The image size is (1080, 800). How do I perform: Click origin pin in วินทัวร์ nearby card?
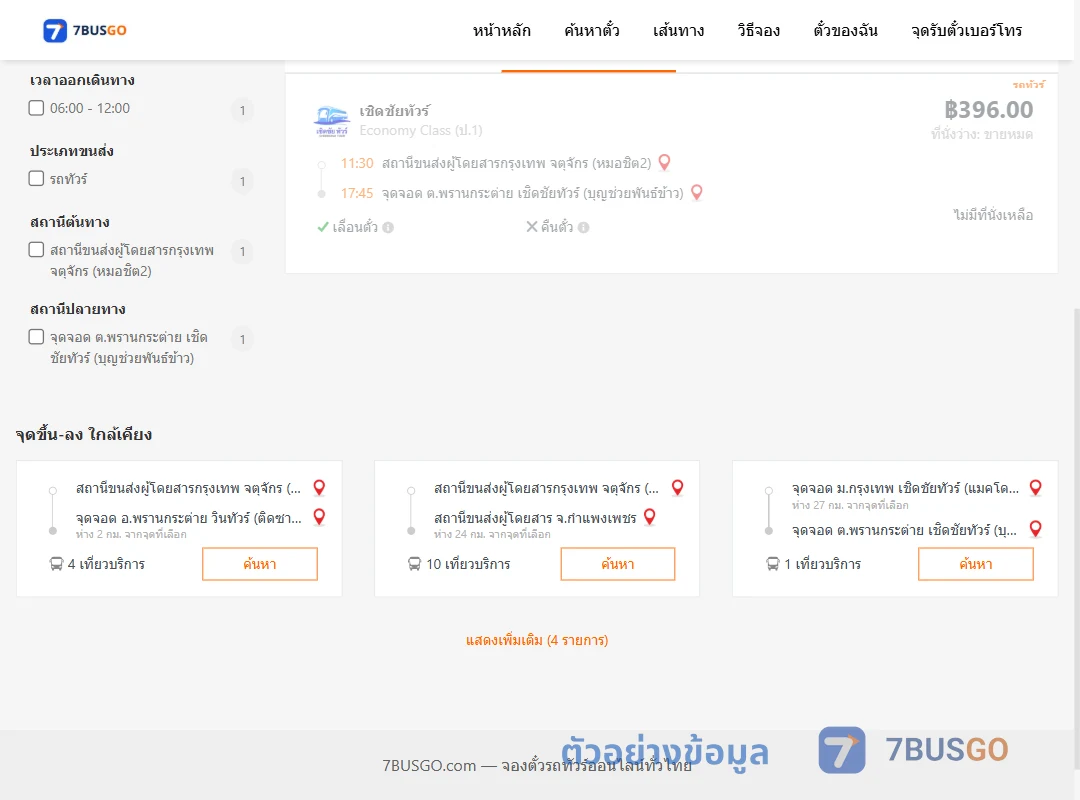click(320, 488)
